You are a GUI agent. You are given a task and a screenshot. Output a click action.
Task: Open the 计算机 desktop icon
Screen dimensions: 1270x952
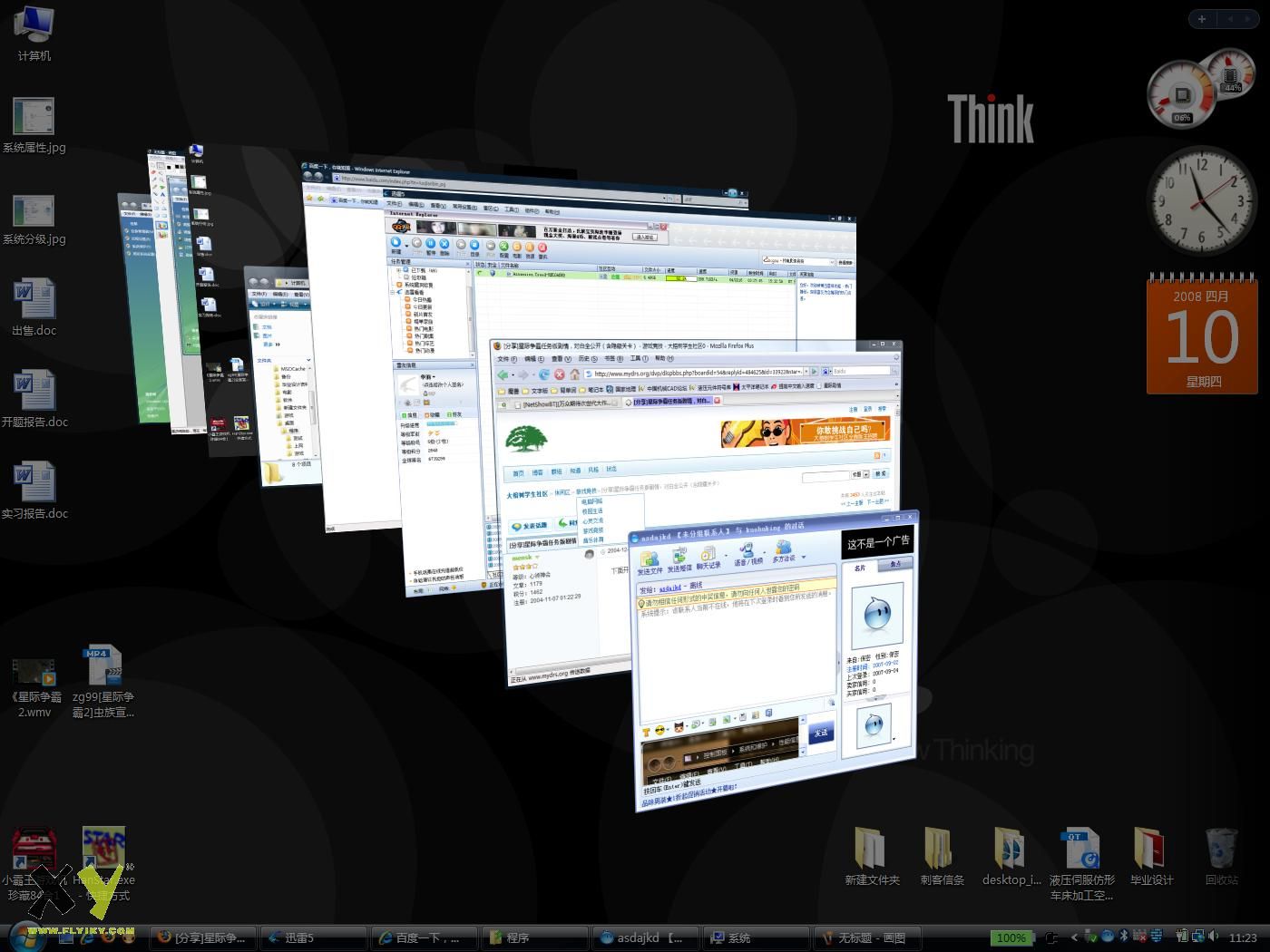coord(34,33)
